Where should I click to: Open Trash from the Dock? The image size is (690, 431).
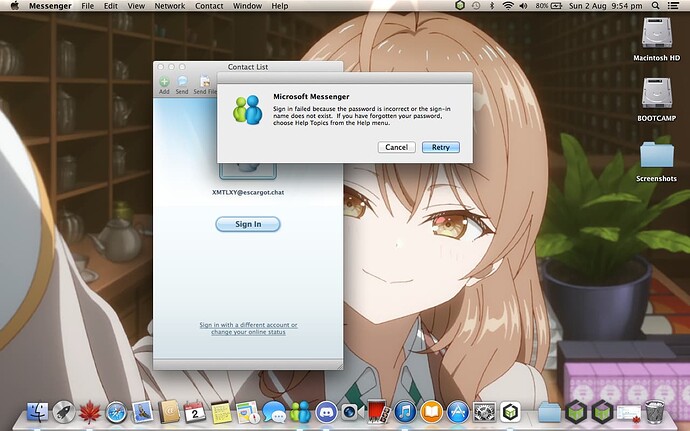tap(655, 412)
